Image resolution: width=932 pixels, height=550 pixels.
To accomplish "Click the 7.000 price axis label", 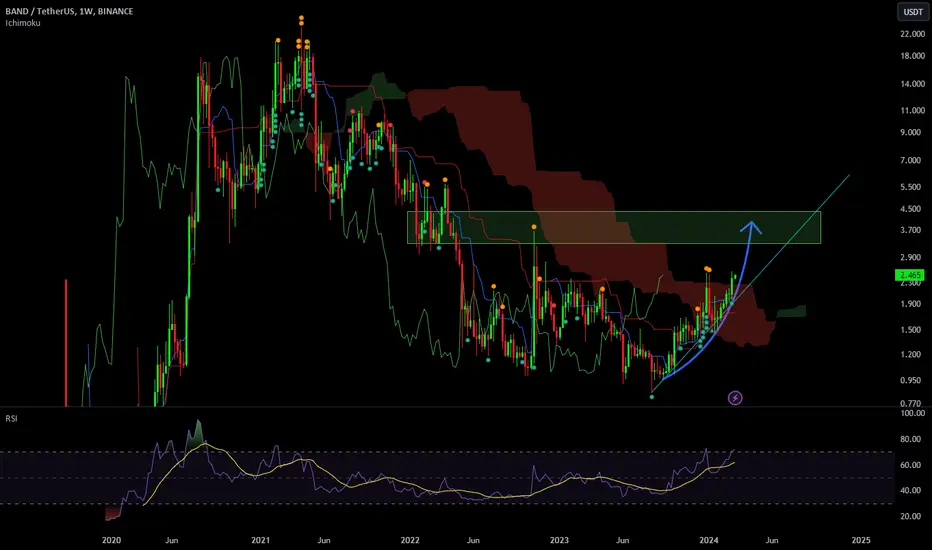I will click(x=911, y=161).
